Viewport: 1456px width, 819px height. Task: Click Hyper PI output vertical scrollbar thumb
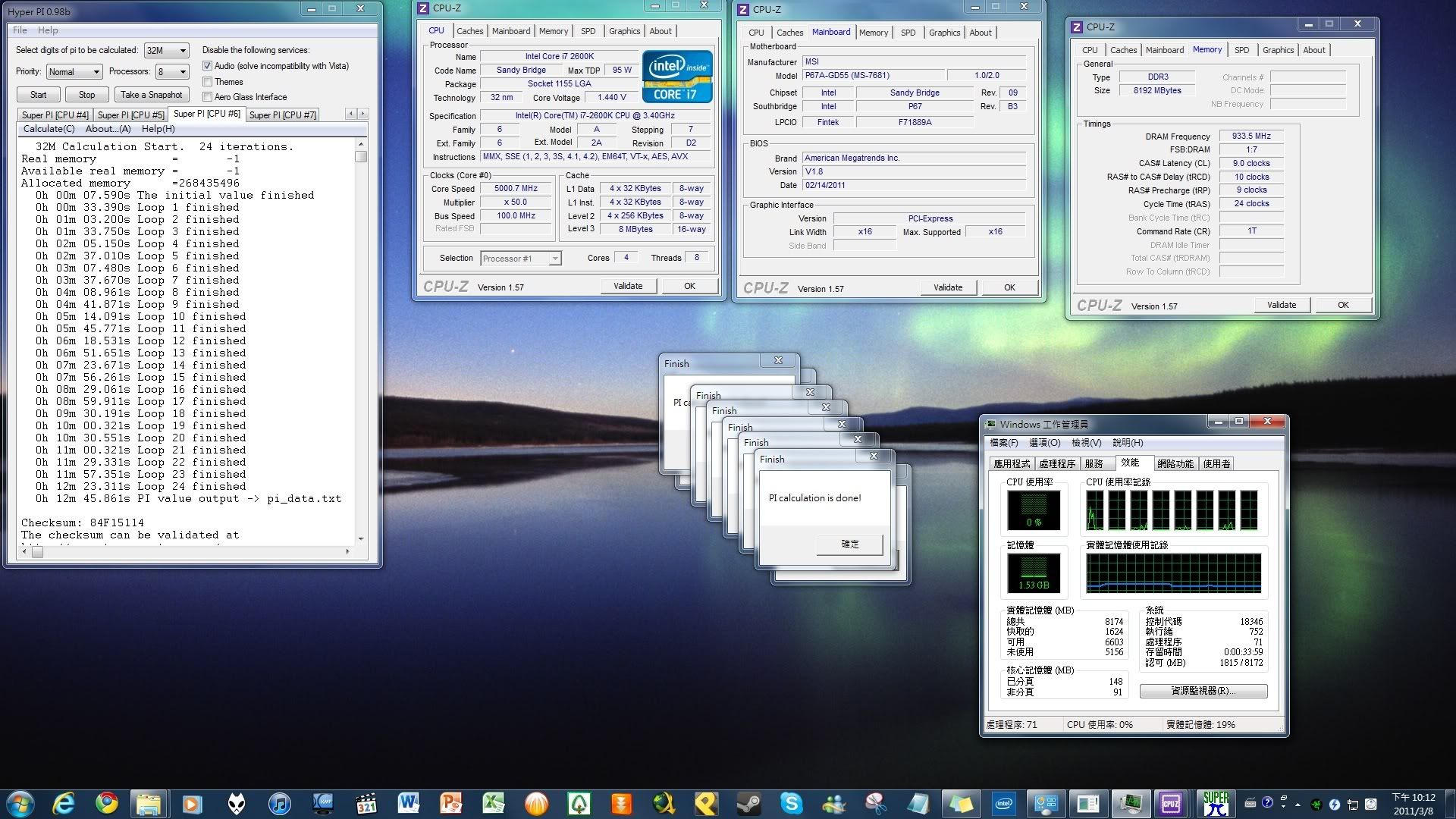tap(361, 157)
